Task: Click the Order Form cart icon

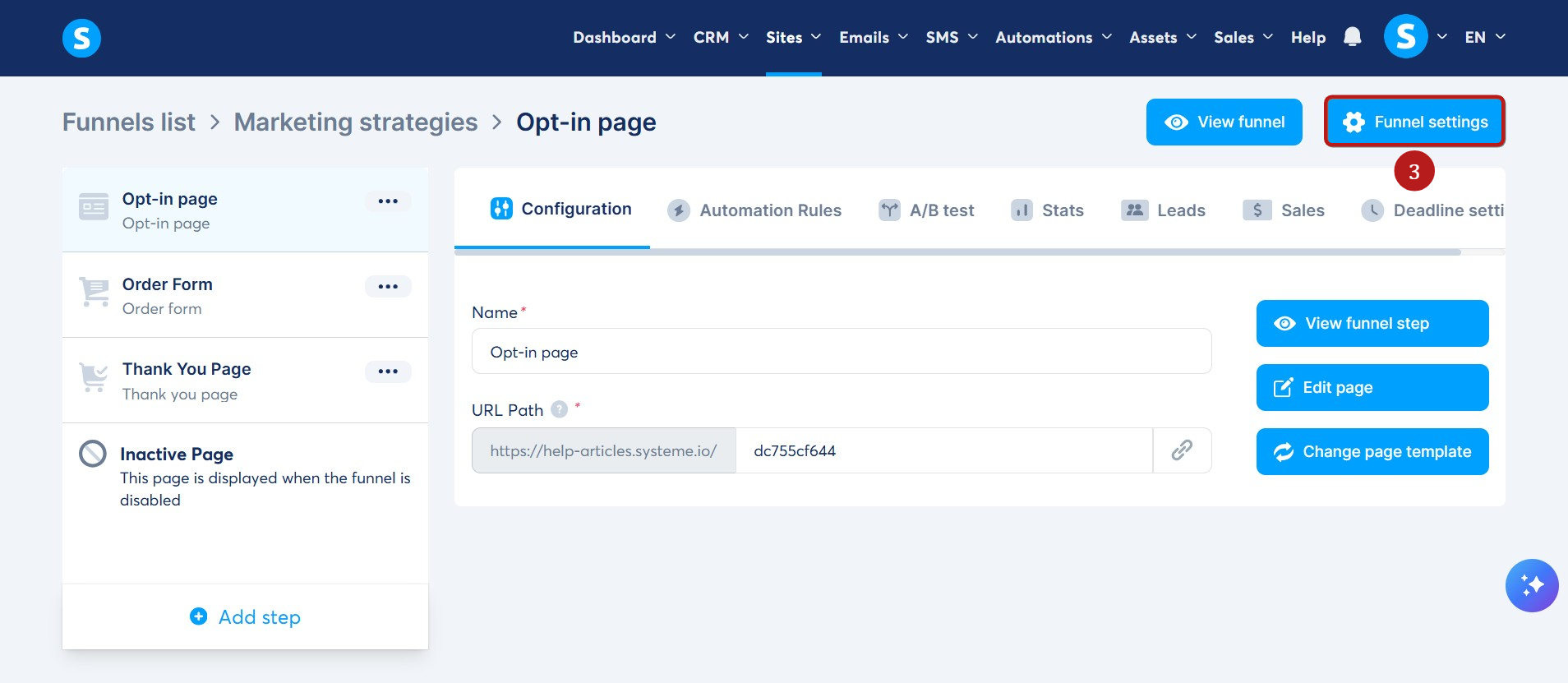Action: tap(94, 293)
